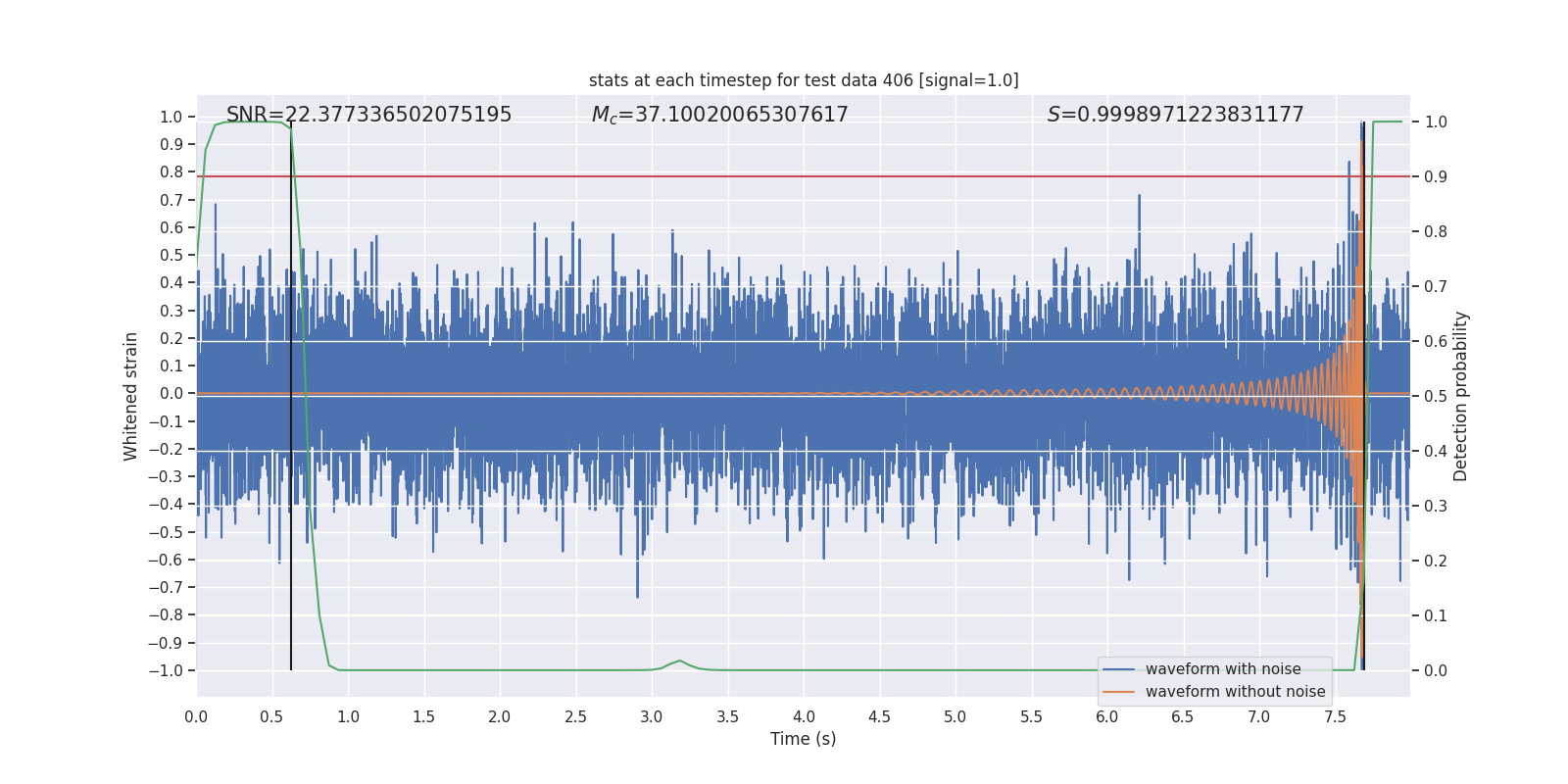This screenshot has width=1568, height=784.
Task: Click the 'Whitened strain' y-axis label
Action: (130, 396)
